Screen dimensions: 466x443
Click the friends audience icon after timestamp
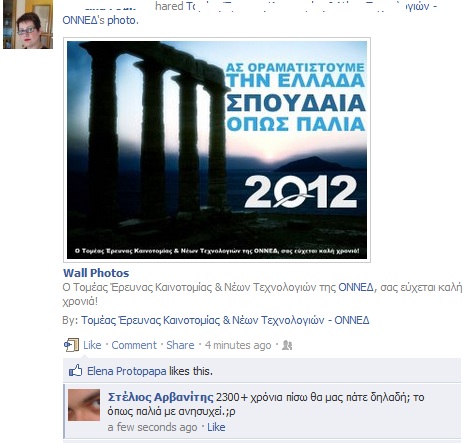(x=287, y=345)
